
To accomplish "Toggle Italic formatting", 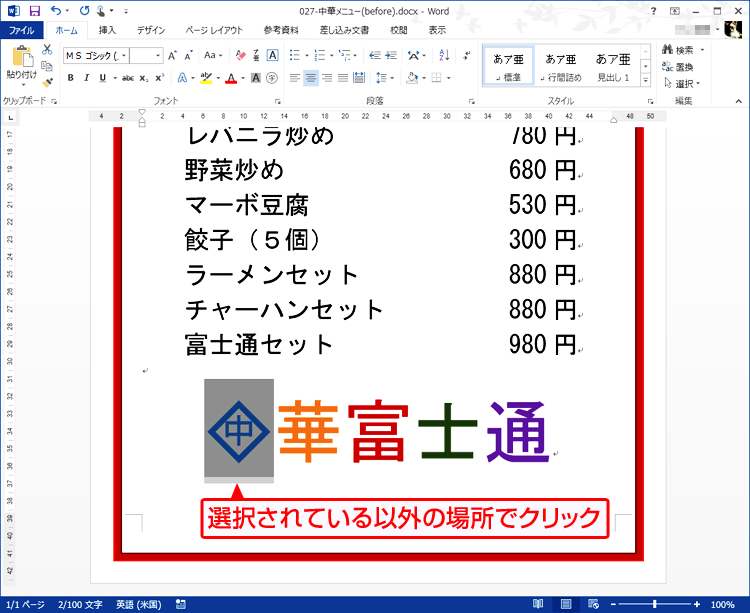I will [x=87, y=78].
